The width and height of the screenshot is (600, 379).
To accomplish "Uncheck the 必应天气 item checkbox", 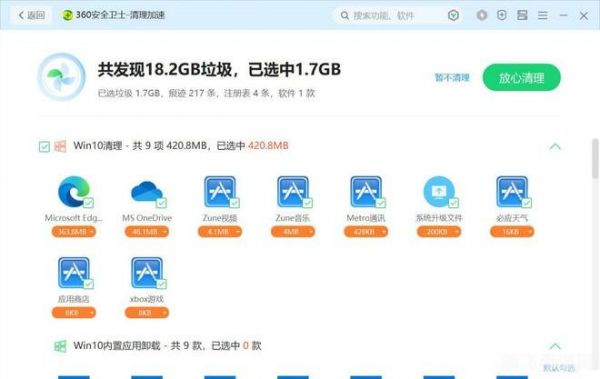I will (x=527, y=203).
